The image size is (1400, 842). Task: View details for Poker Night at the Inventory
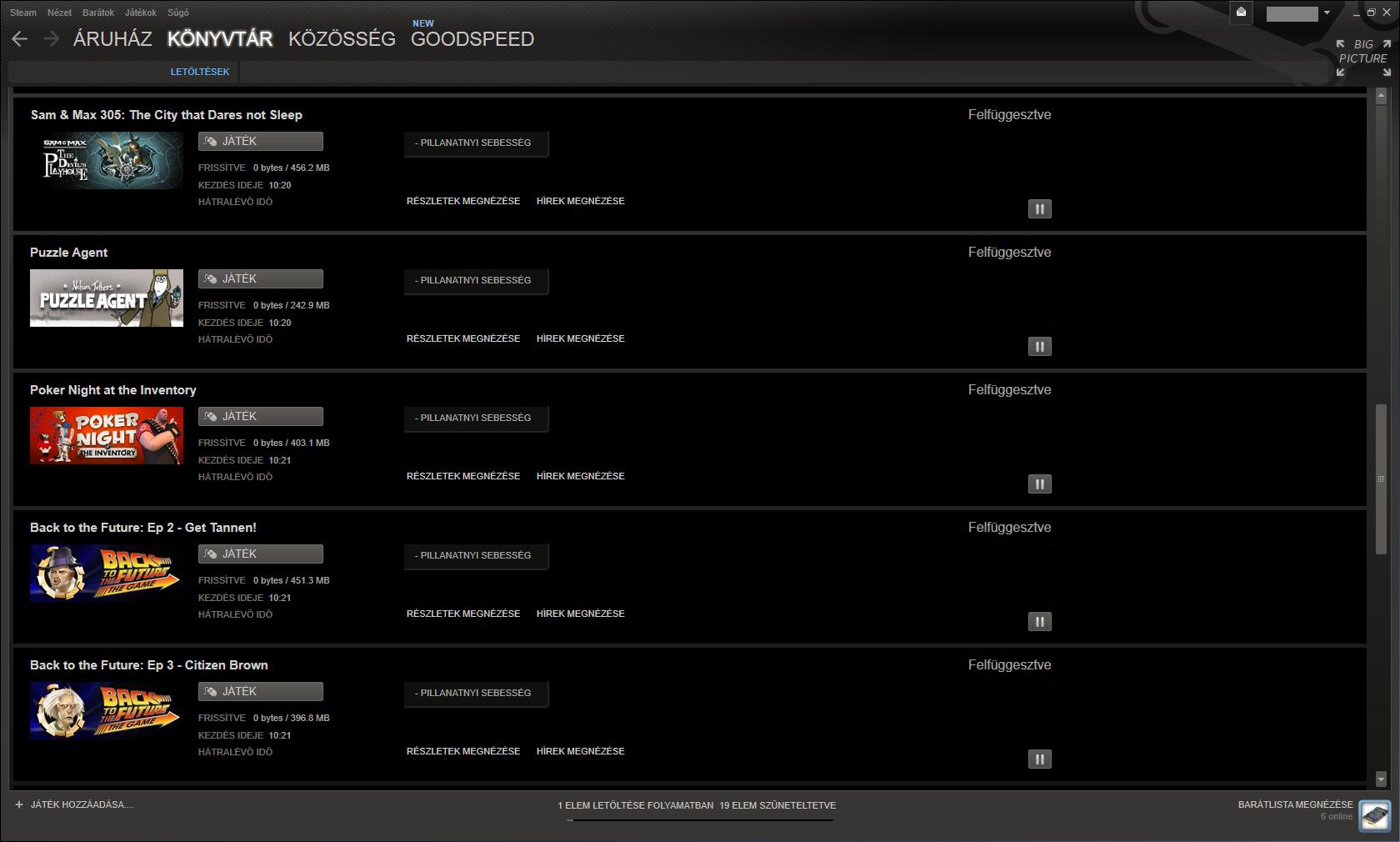pos(463,476)
